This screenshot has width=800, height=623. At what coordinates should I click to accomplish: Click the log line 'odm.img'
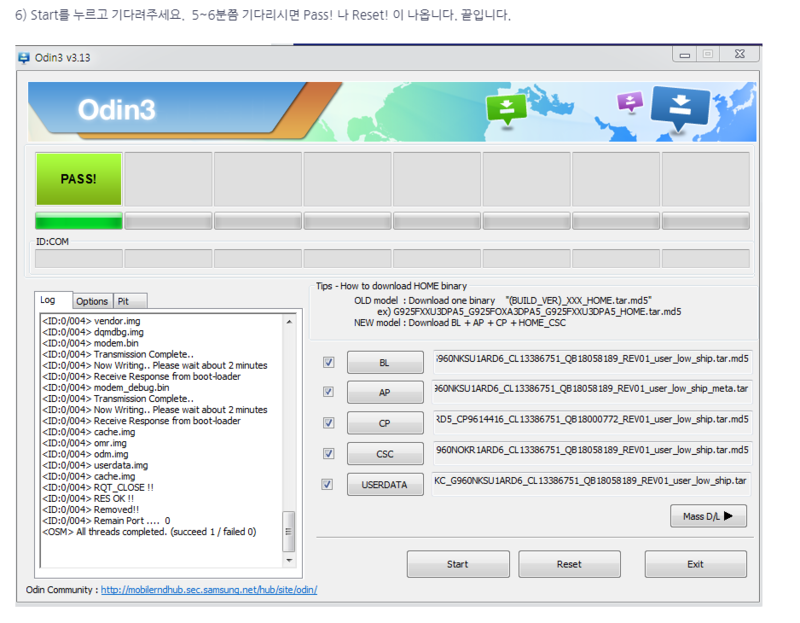(x=85, y=454)
